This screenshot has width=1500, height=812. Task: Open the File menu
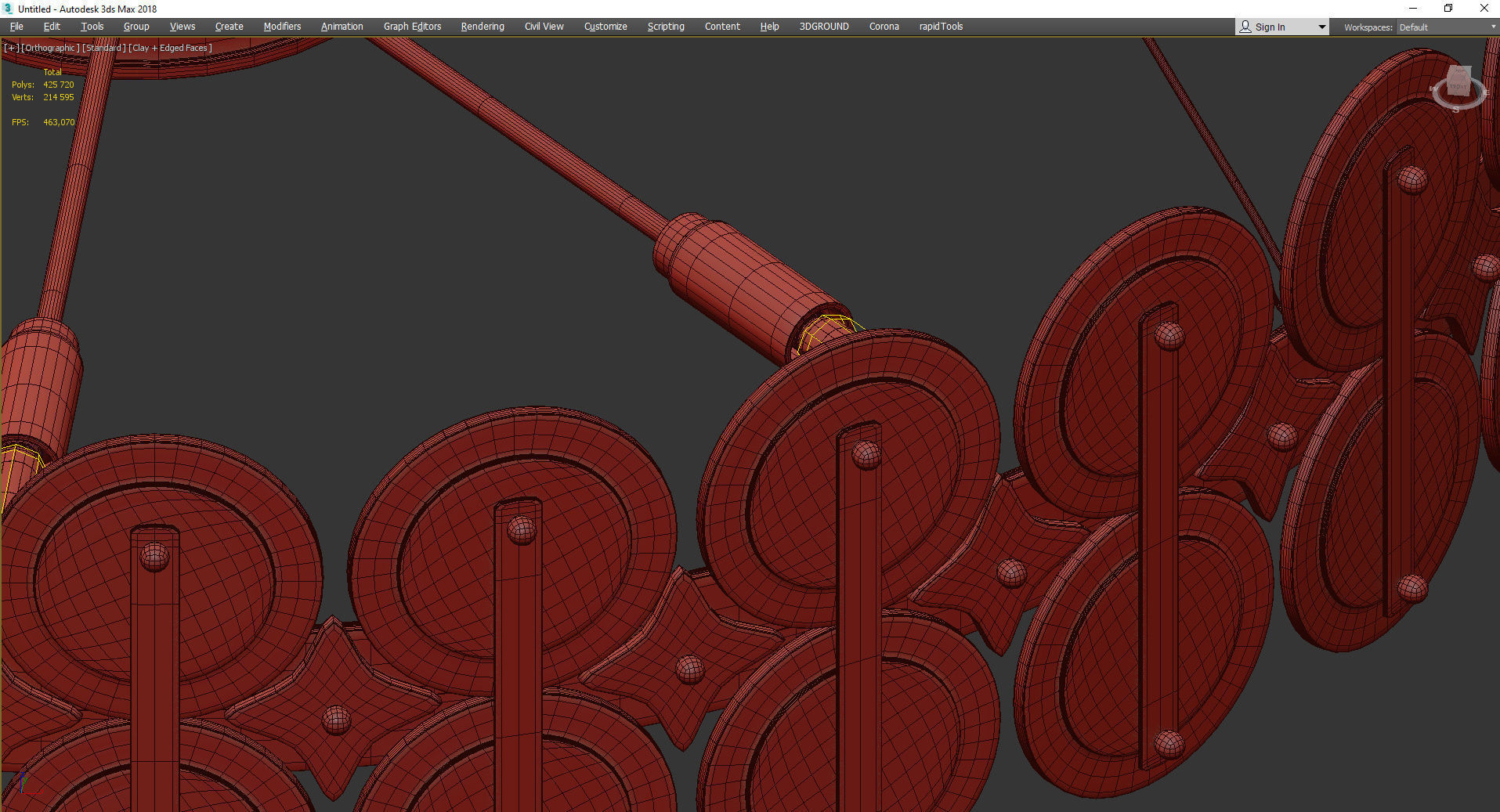coord(16,27)
